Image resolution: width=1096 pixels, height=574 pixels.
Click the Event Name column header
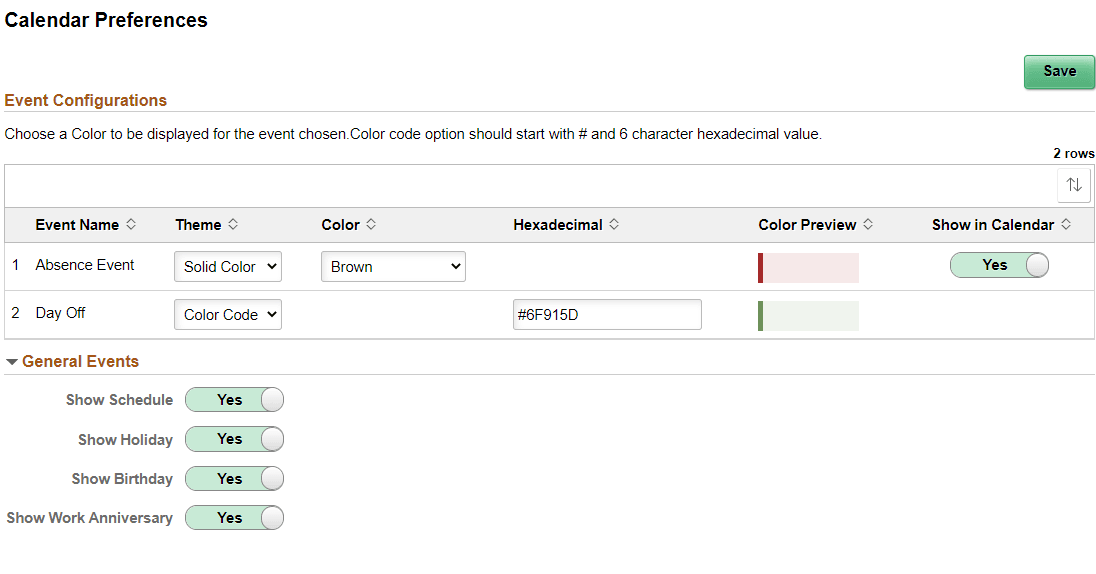(x=78, y=225)
